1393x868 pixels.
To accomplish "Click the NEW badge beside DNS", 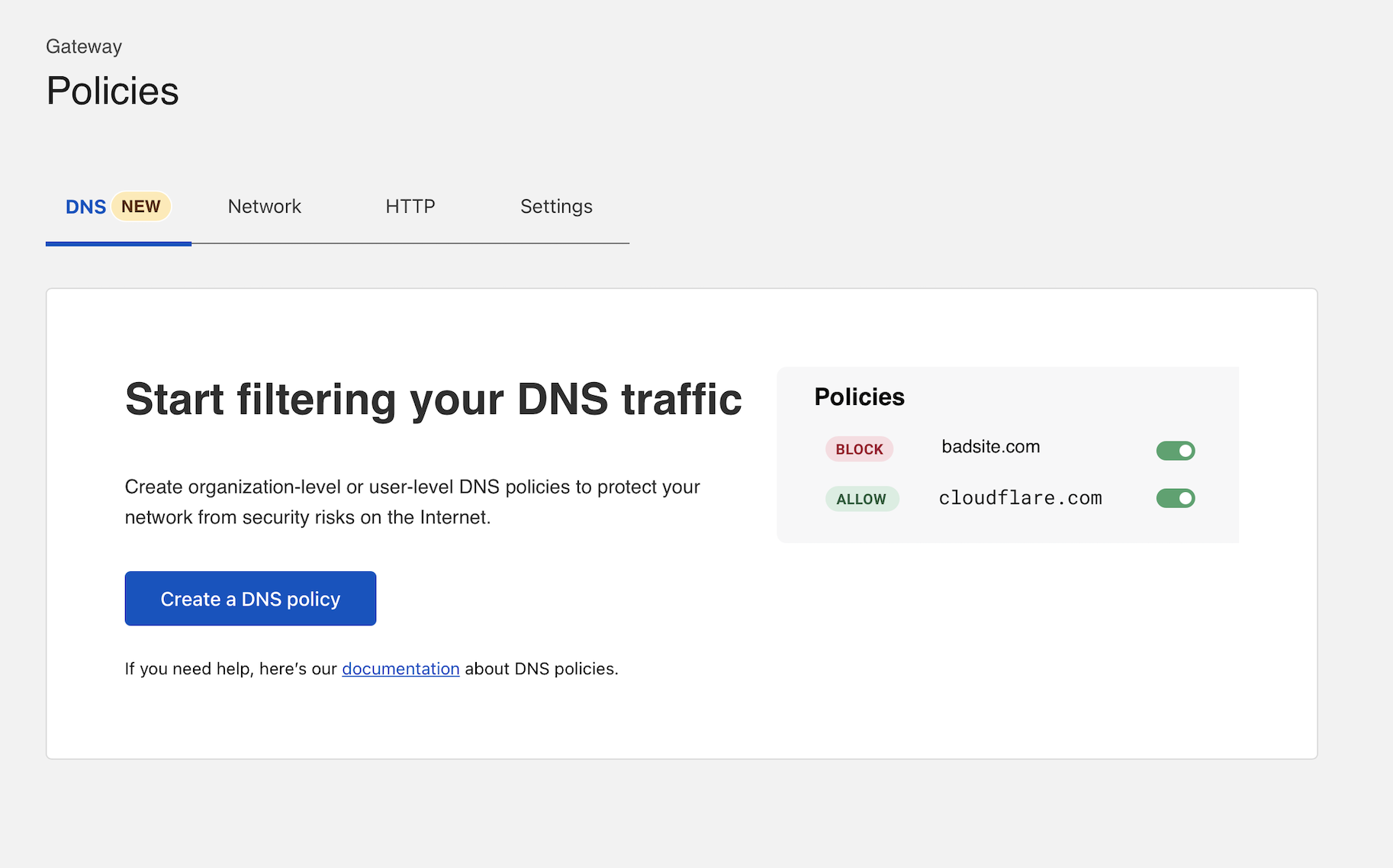I will point(141,207).
